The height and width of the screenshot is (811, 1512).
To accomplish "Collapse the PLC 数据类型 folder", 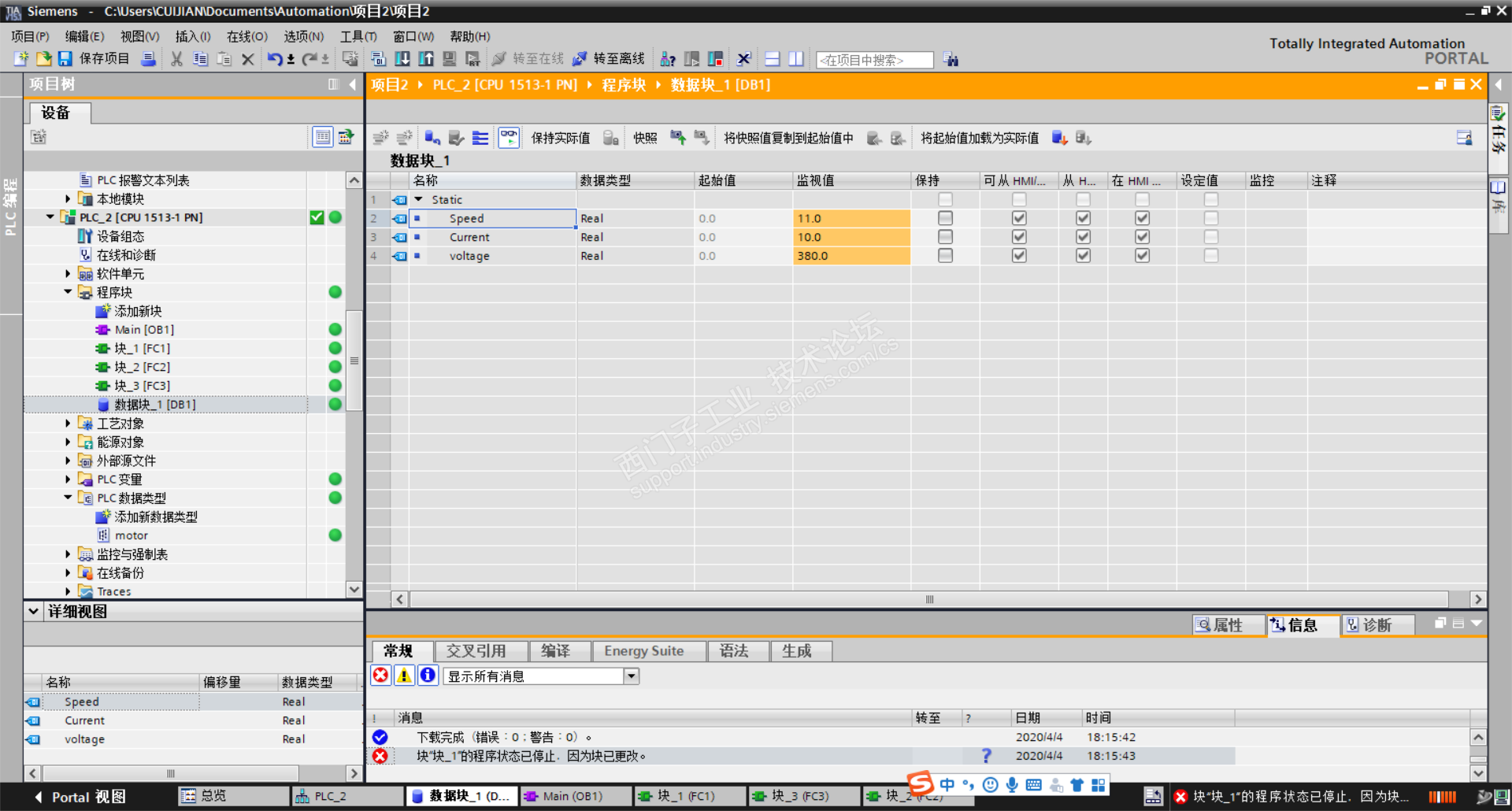I will click(68, 498).
